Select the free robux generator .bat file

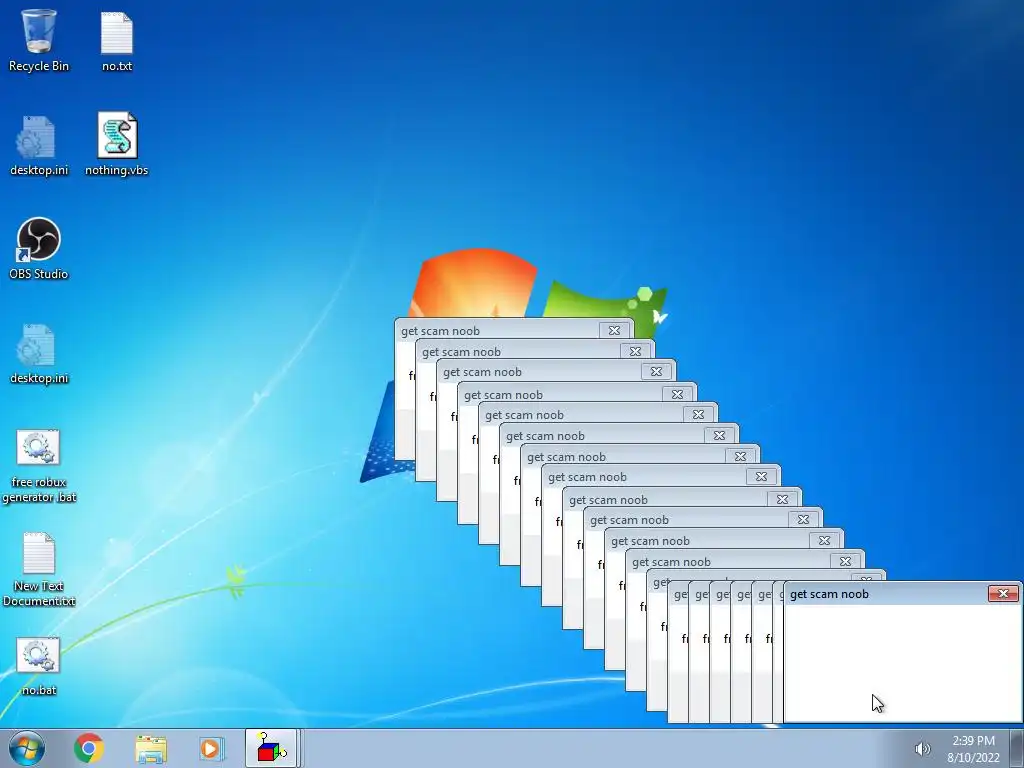point(39,466)
